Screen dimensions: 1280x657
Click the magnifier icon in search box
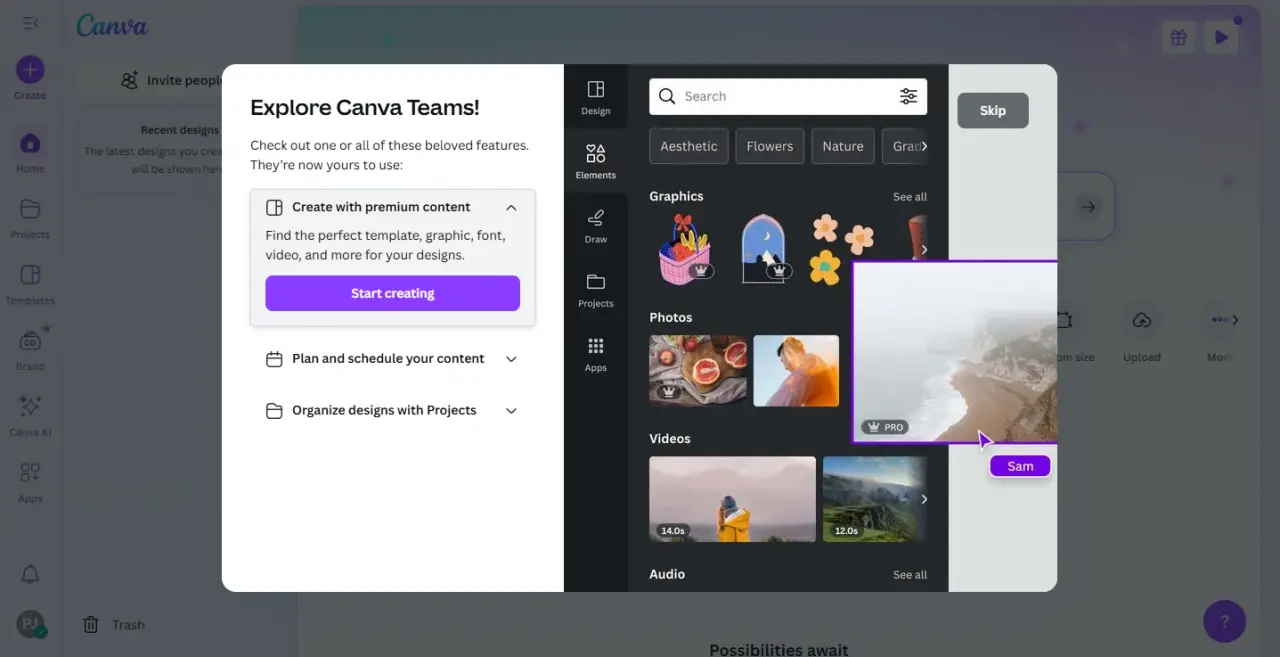(x=667, y=96)
